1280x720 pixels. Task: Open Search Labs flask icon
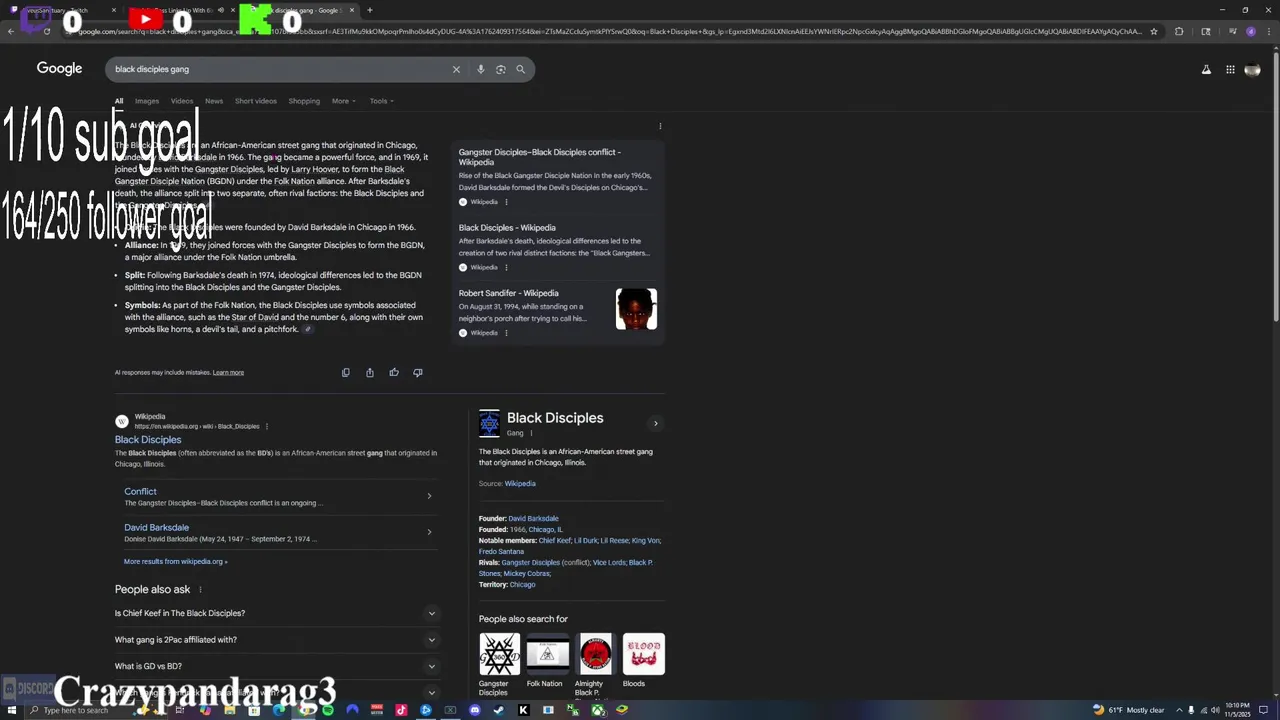pyautogui.click(x=1206, y=69)
